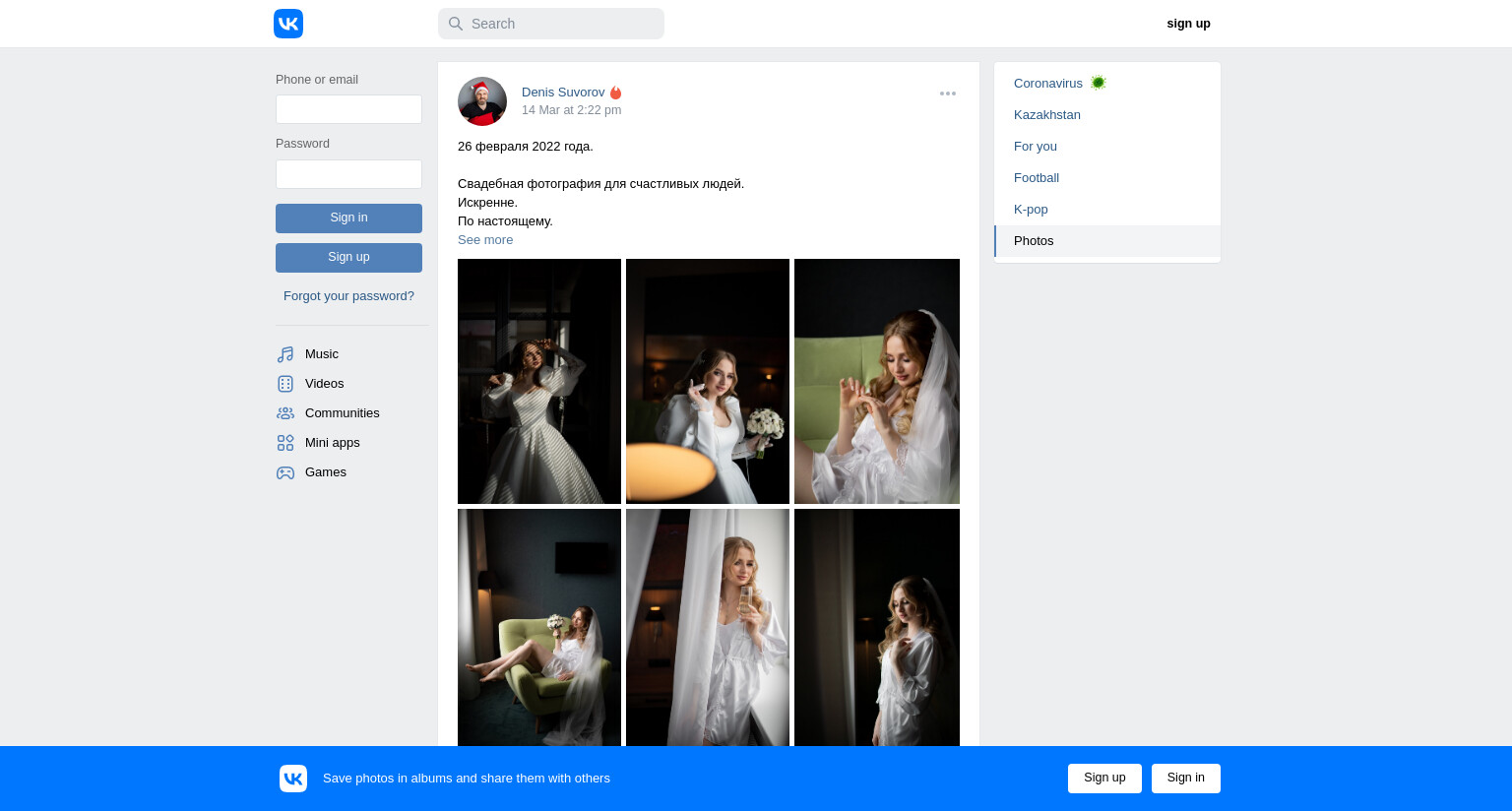The height and width of the screenshot is (811, 1512).
Task: Open Denis Suvorov's profile avatar
Action: tap(482, 101)
